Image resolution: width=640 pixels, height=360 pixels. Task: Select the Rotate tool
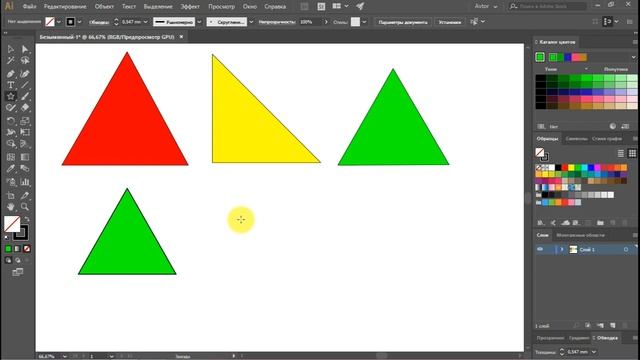(11, 121)
